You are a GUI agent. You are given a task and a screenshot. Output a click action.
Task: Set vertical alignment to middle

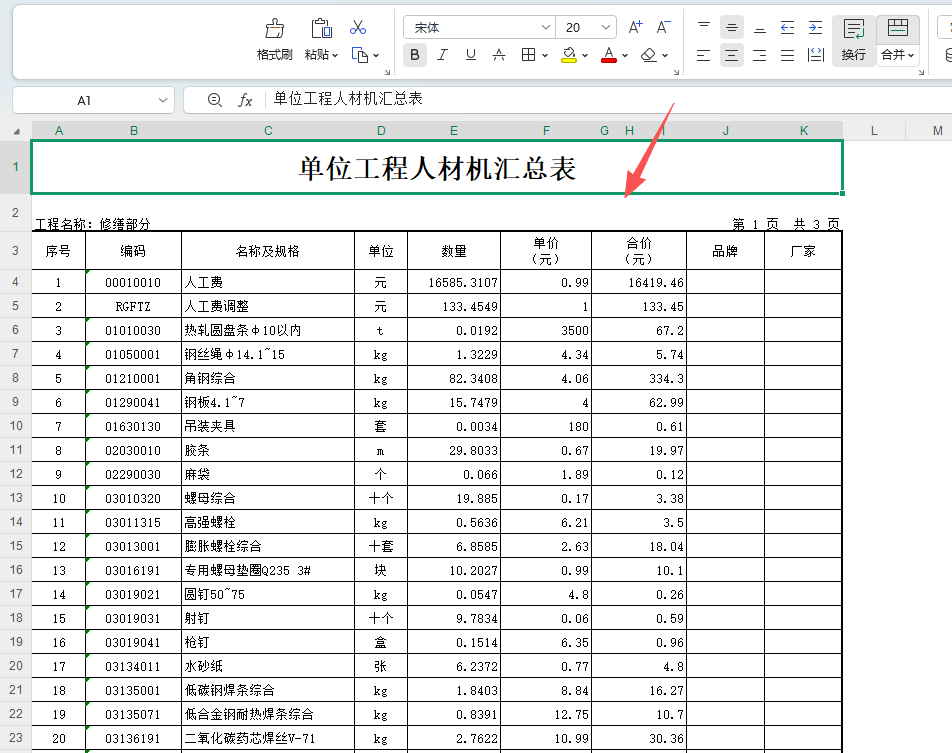(732, 27)
